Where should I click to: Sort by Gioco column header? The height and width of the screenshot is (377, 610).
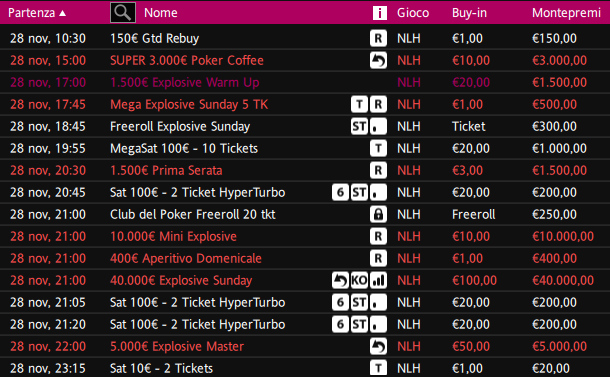(413, 13)
